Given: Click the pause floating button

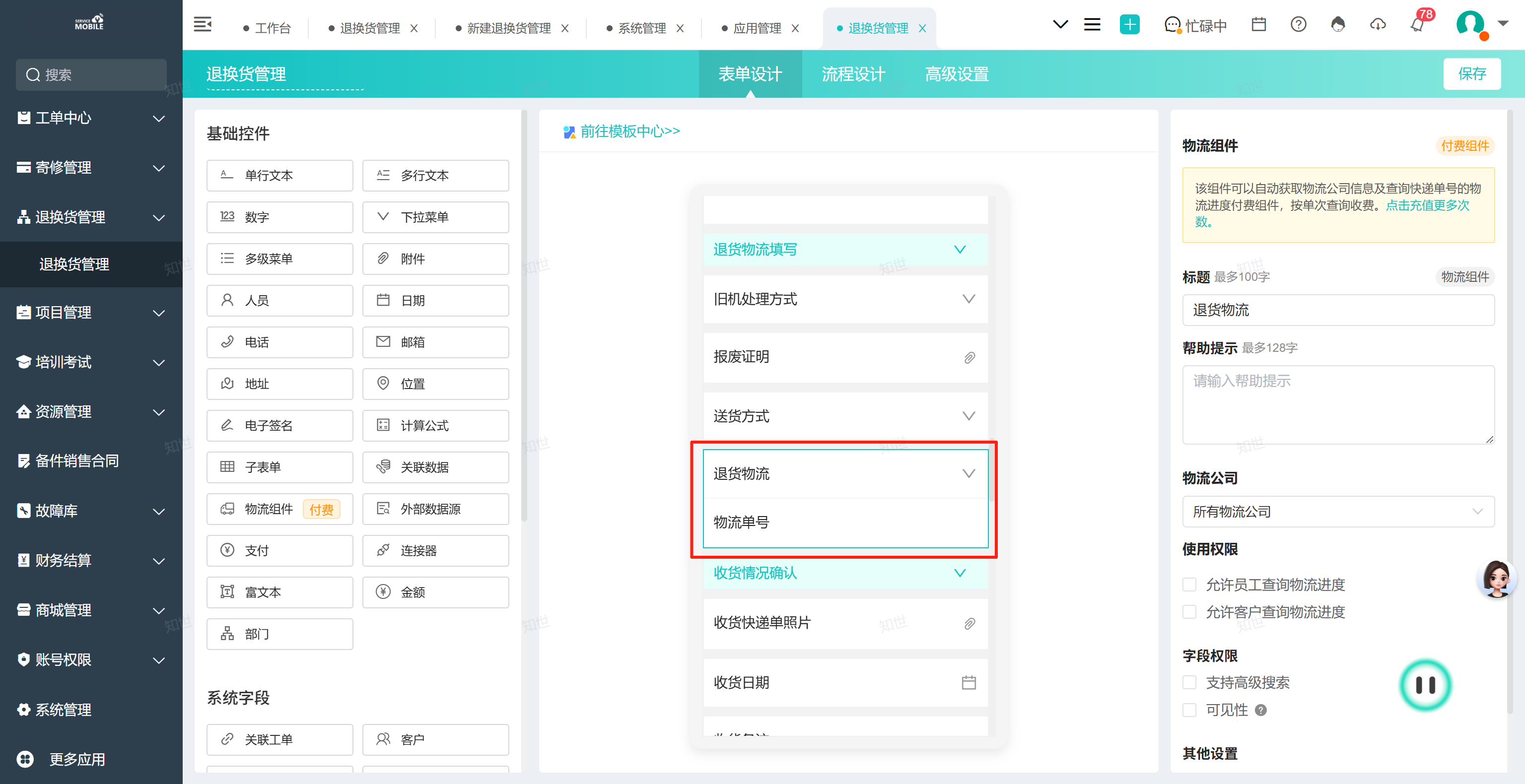Looking at the screenshot, I should click(x=1425, y=685).
